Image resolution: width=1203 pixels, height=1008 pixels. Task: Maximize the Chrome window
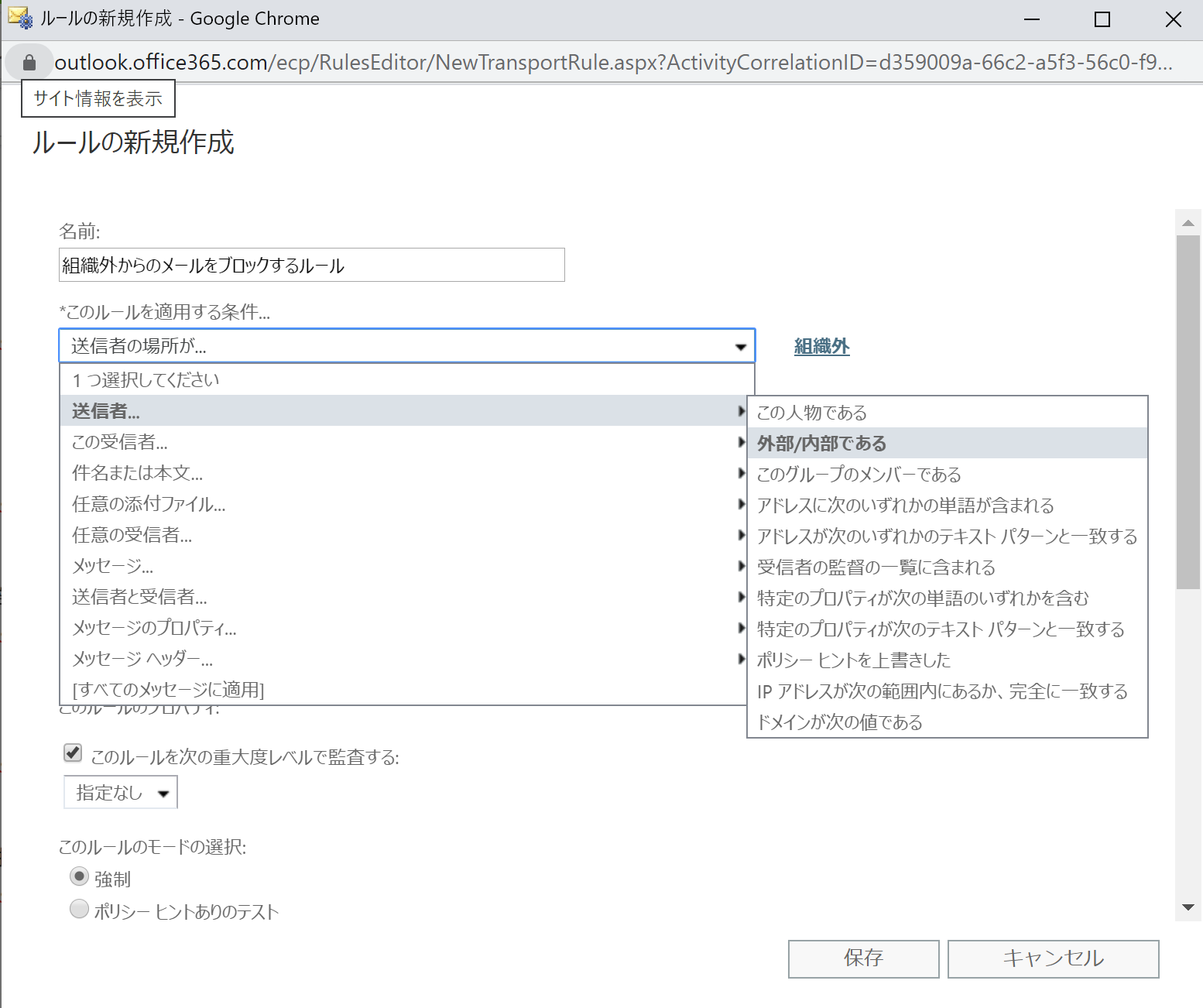[1102, 19]
